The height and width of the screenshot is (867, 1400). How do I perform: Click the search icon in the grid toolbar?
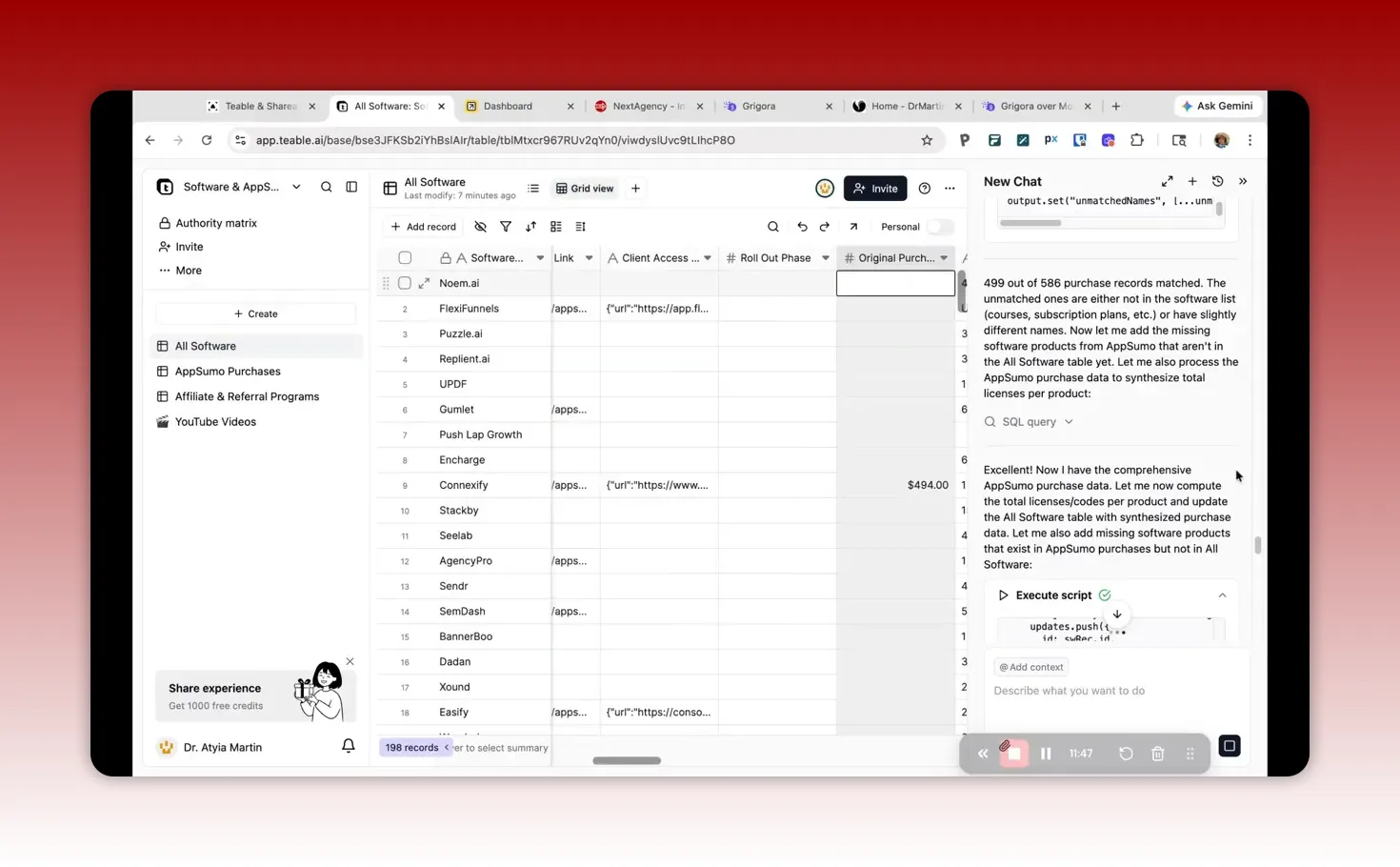[773, 227]
